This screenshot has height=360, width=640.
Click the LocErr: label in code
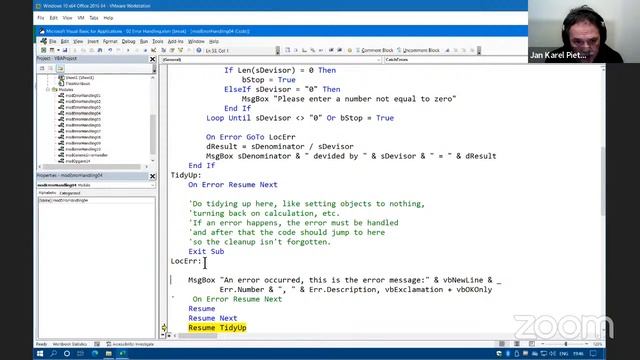(x=186, y=261)
